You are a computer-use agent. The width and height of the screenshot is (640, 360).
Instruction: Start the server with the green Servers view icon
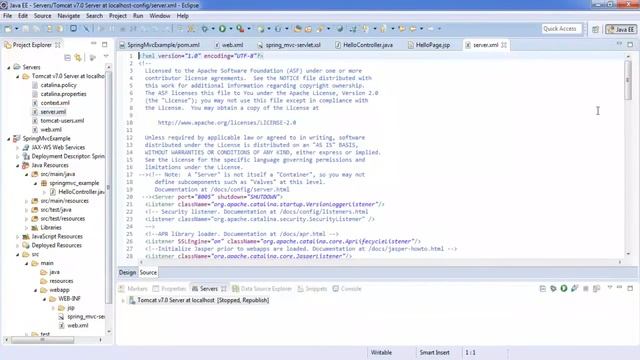tap(564, 288)
